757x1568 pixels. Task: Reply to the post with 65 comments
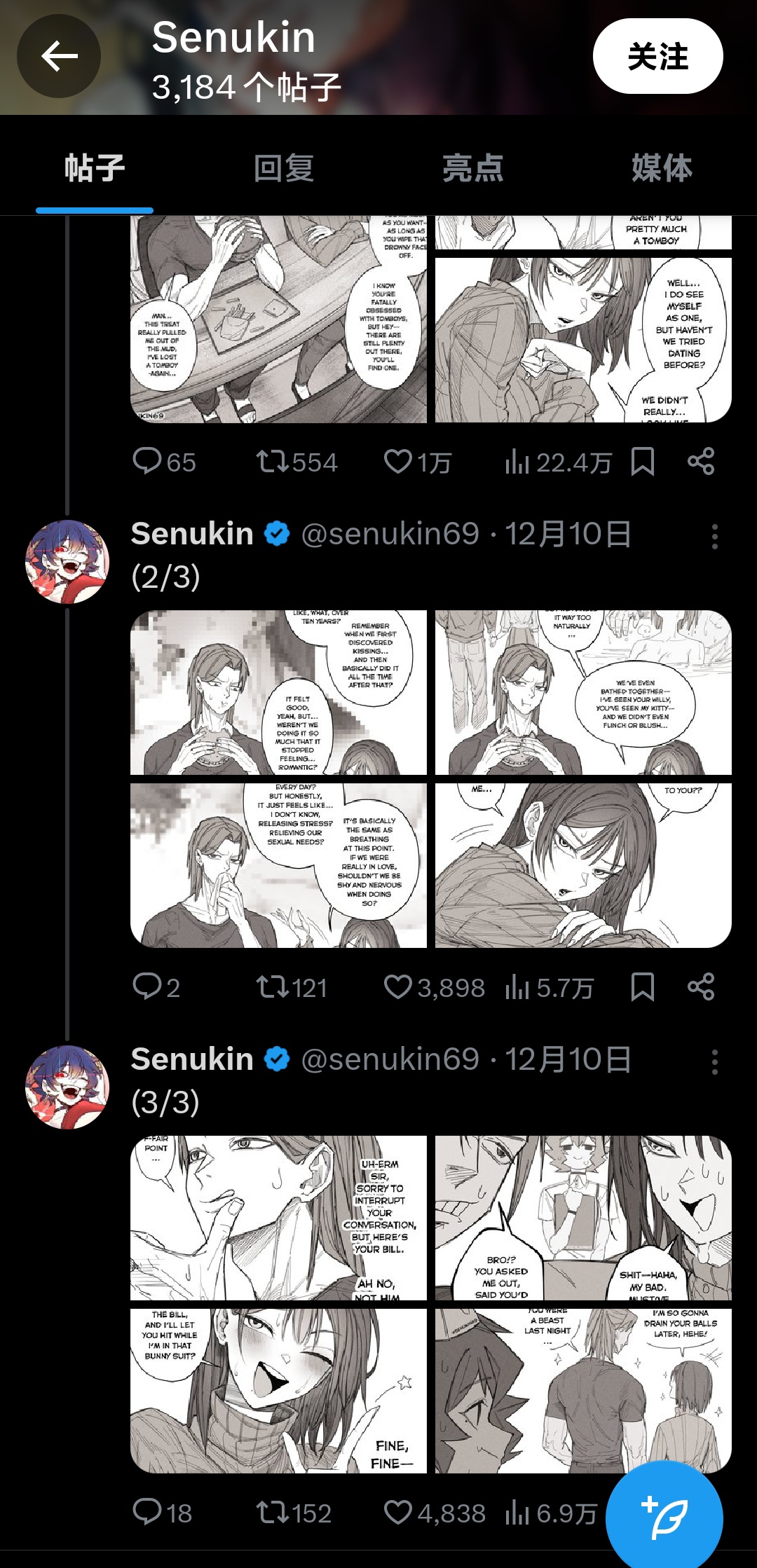[147, 462]
